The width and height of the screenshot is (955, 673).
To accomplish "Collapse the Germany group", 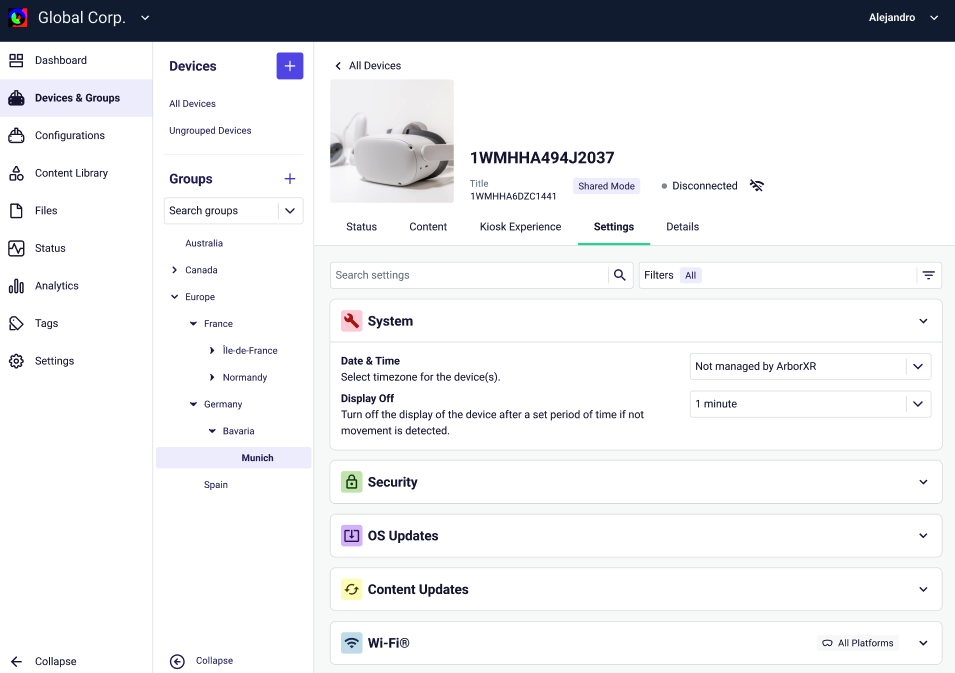I will [x=193, y=404].
